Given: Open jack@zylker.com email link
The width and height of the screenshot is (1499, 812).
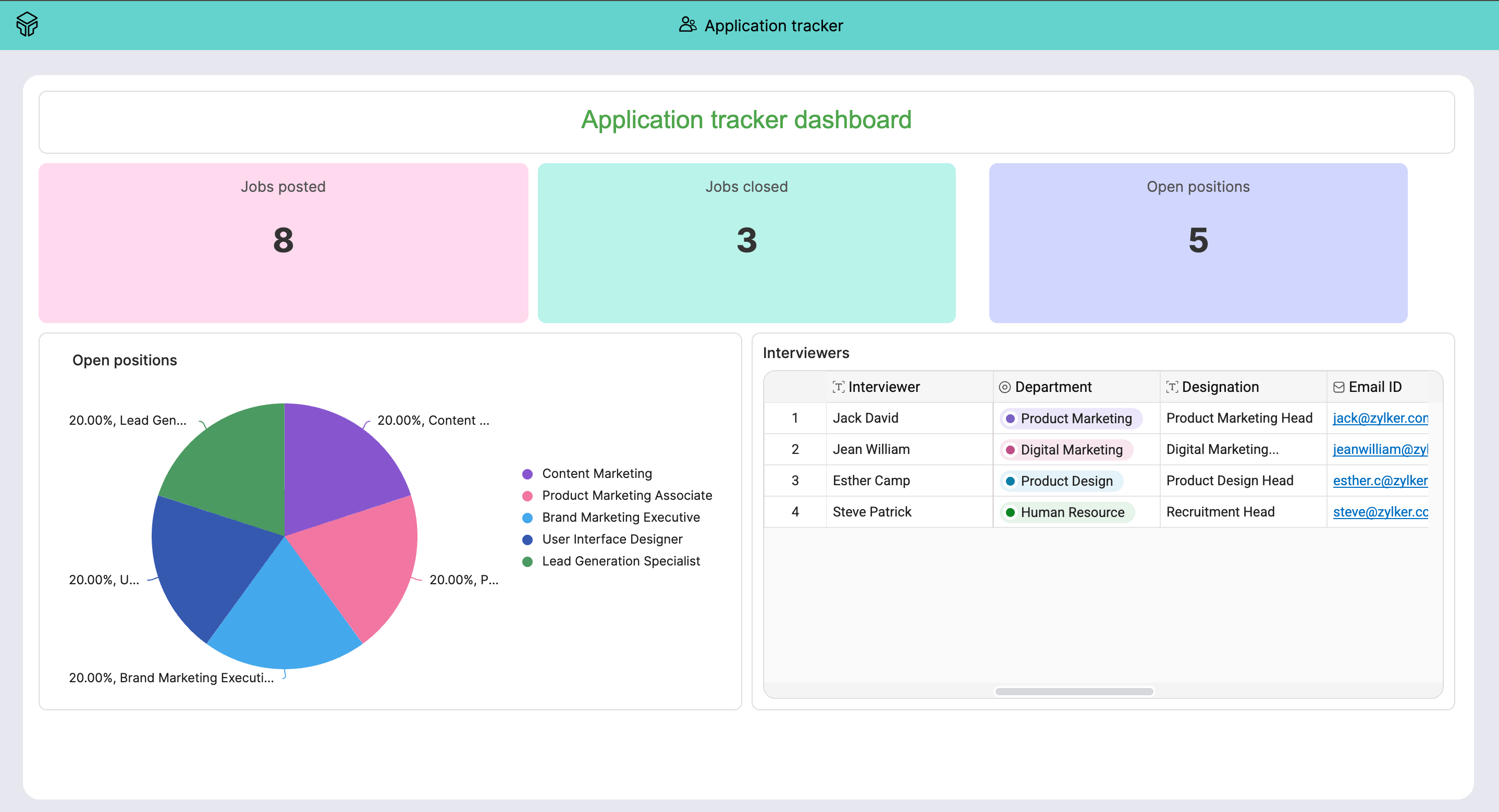Looking at the screenshot, I should 1380,419.
